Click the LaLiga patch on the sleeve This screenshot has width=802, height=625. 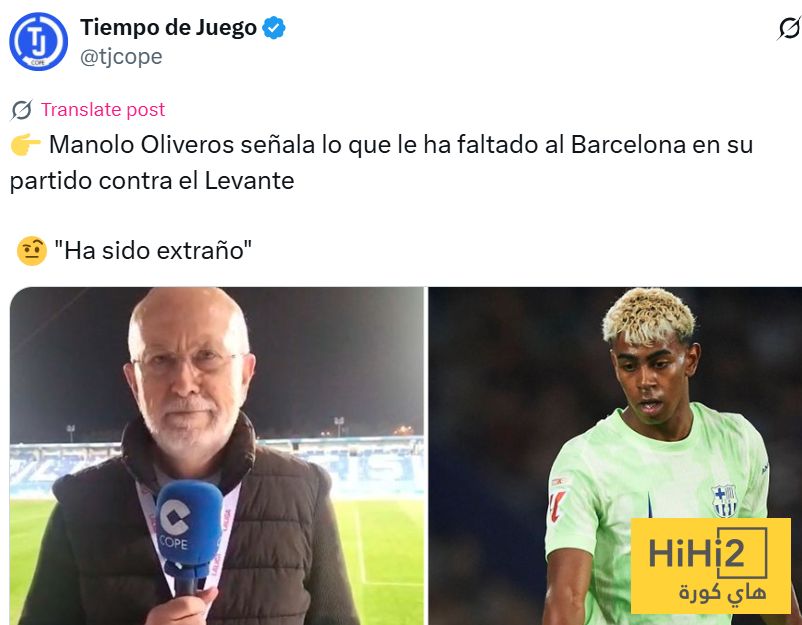coord(557,499)
